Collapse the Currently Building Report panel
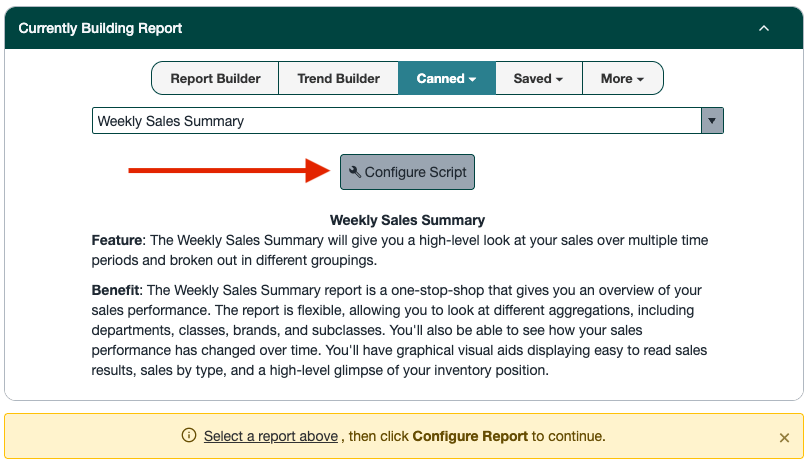Viewport: 808px width, 467px height. pos(764,28)
